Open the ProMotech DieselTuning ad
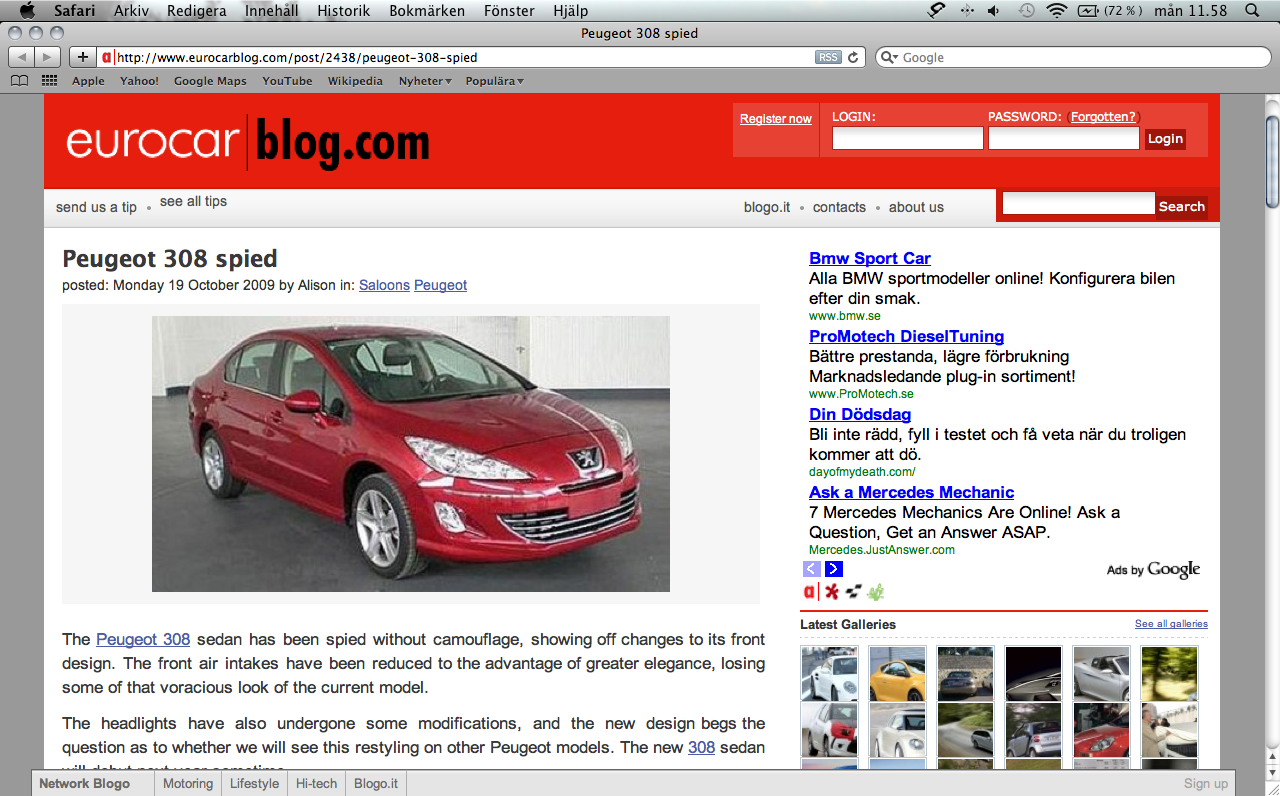The width and height of the screenshot is (1280, 796). point(906,336)
